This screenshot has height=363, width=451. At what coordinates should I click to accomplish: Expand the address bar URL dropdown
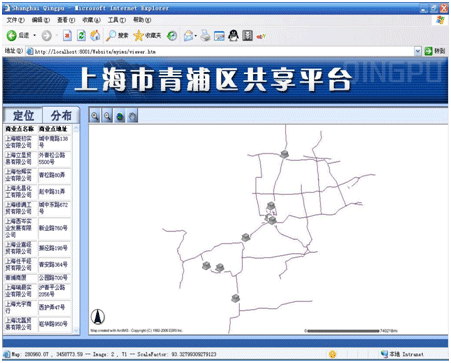tap(417, 51)
